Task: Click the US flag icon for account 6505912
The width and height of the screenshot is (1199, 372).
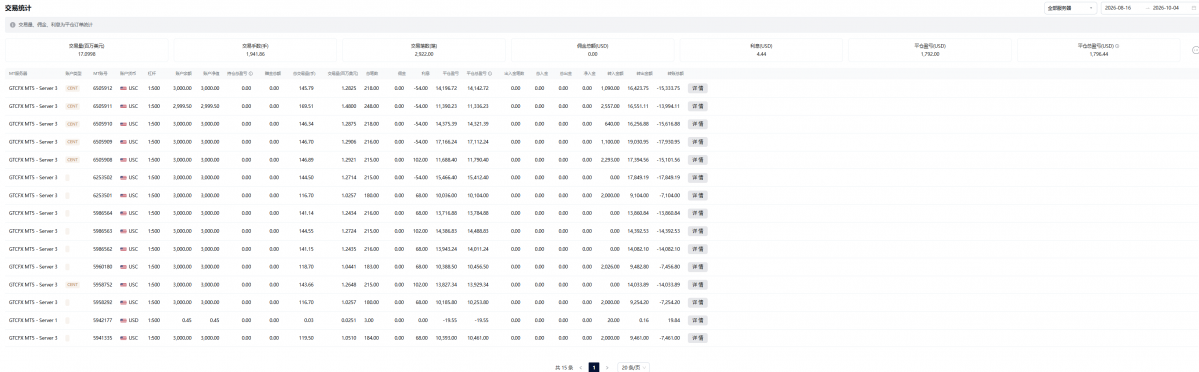Action: pos(123,88)
